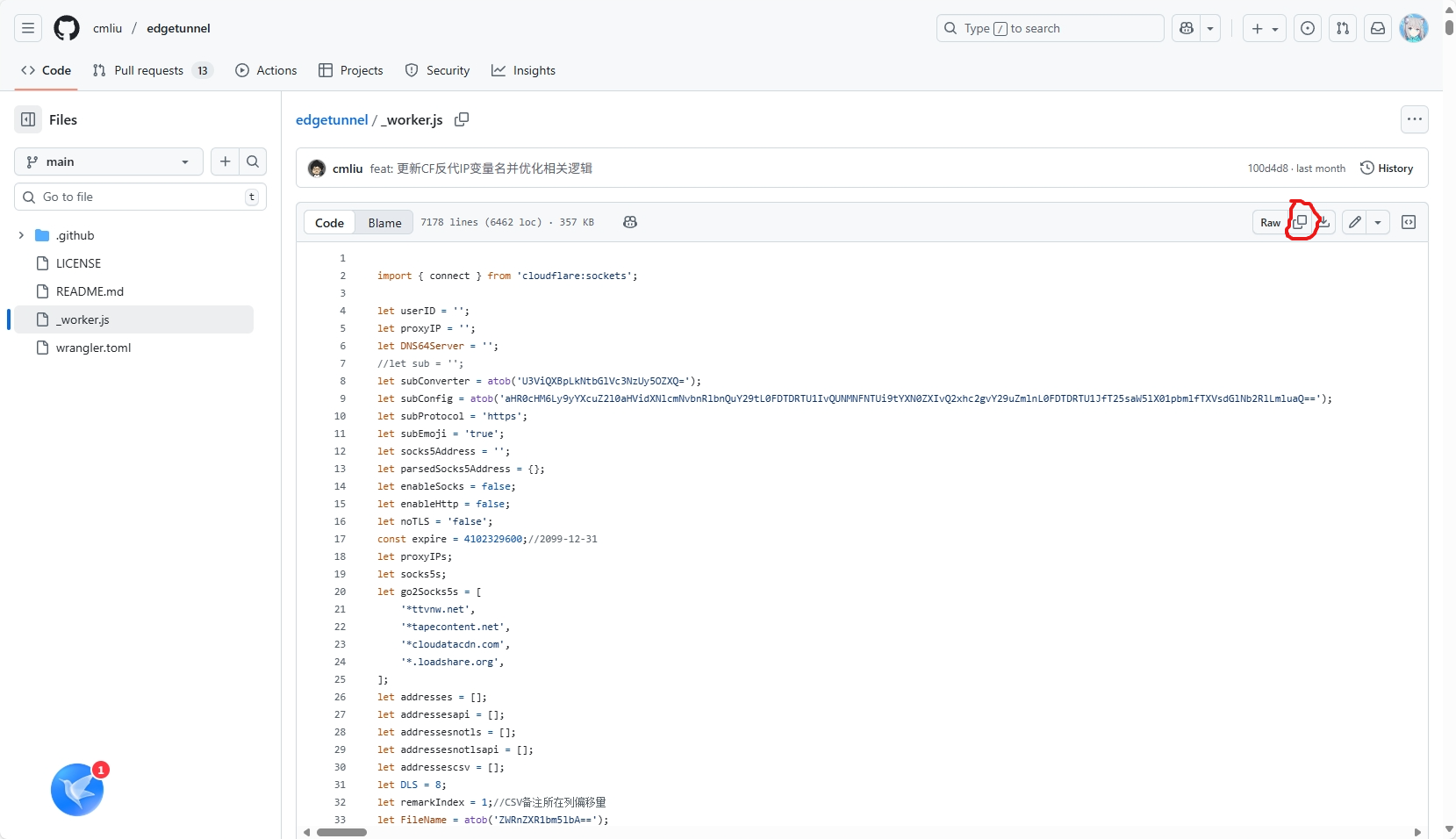This screenshot has height=839, width=1456.
Task: Expand the .github folder
Action: [21, 235]
